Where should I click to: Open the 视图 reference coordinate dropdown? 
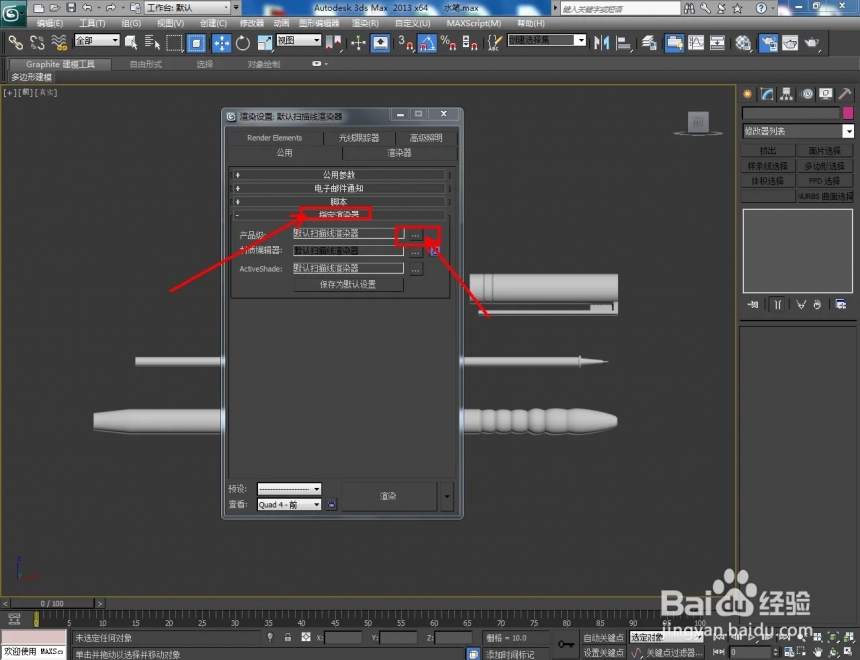[298, 40]
